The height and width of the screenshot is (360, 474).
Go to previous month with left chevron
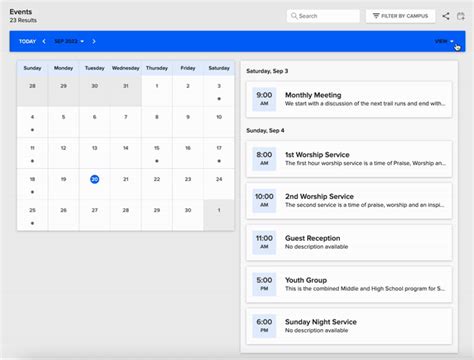pos(44,41)
